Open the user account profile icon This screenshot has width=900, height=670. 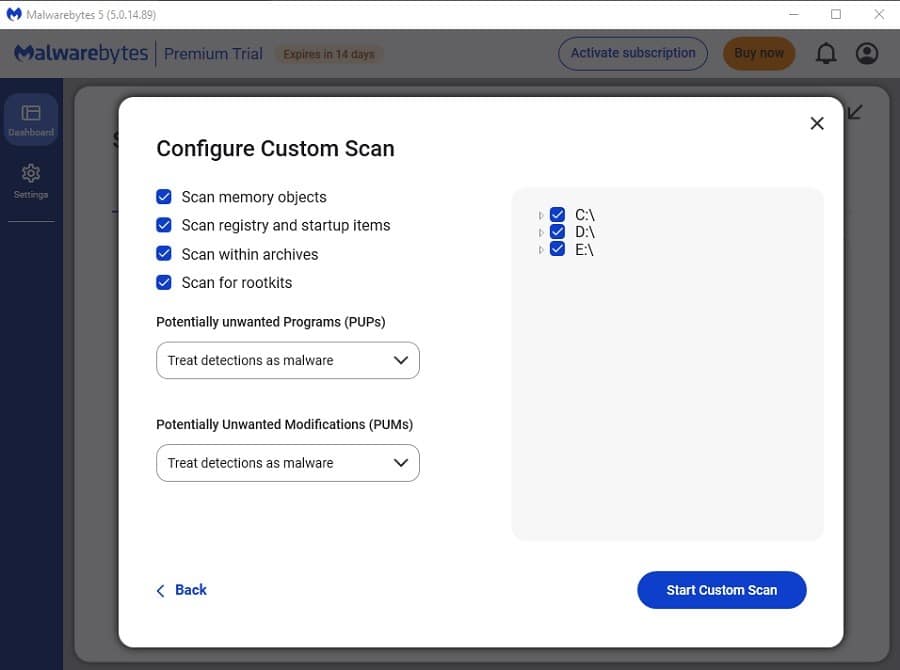coord(867,54)
